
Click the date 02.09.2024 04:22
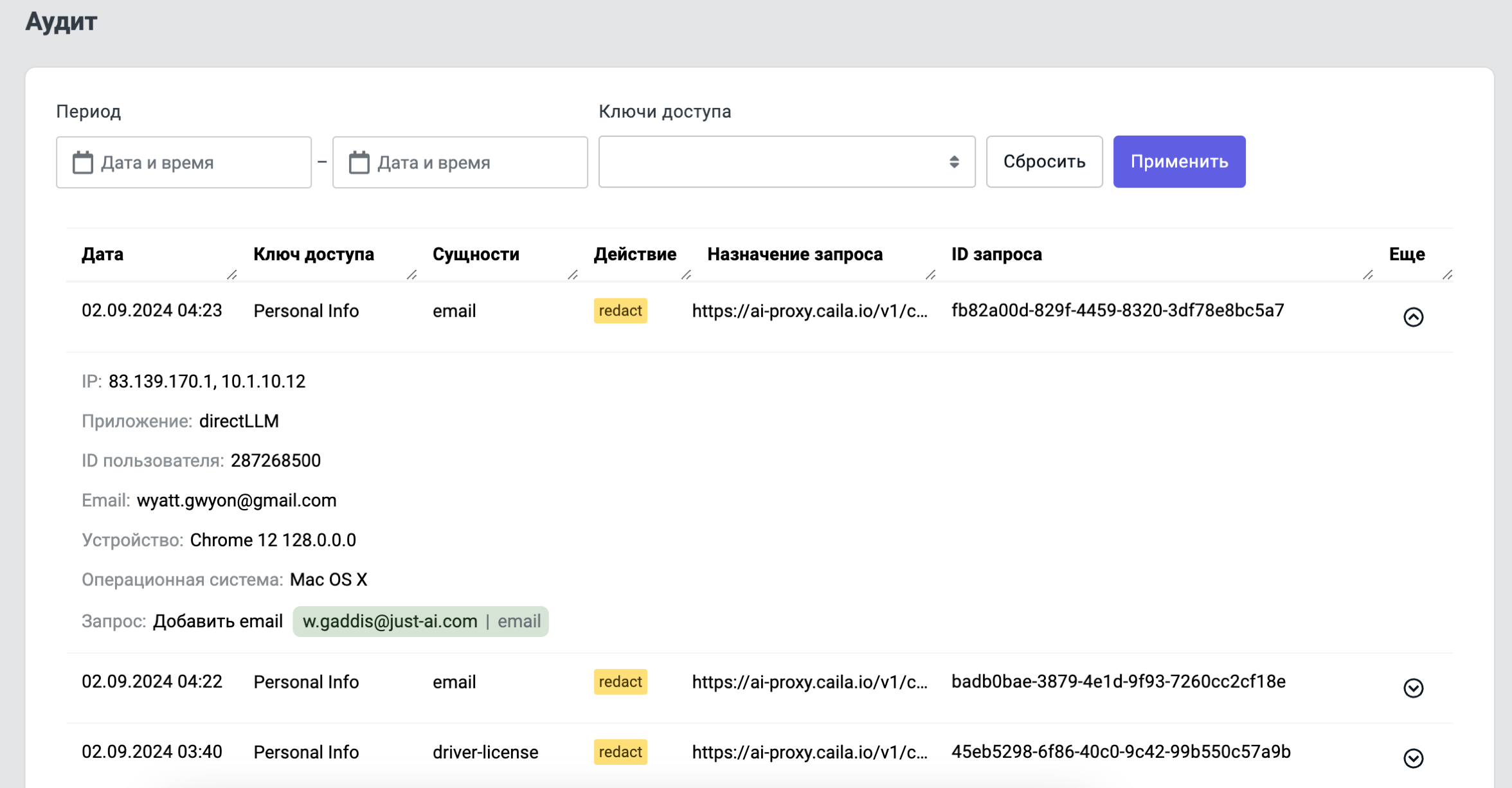pyautogui.click(x=152, y=681)
